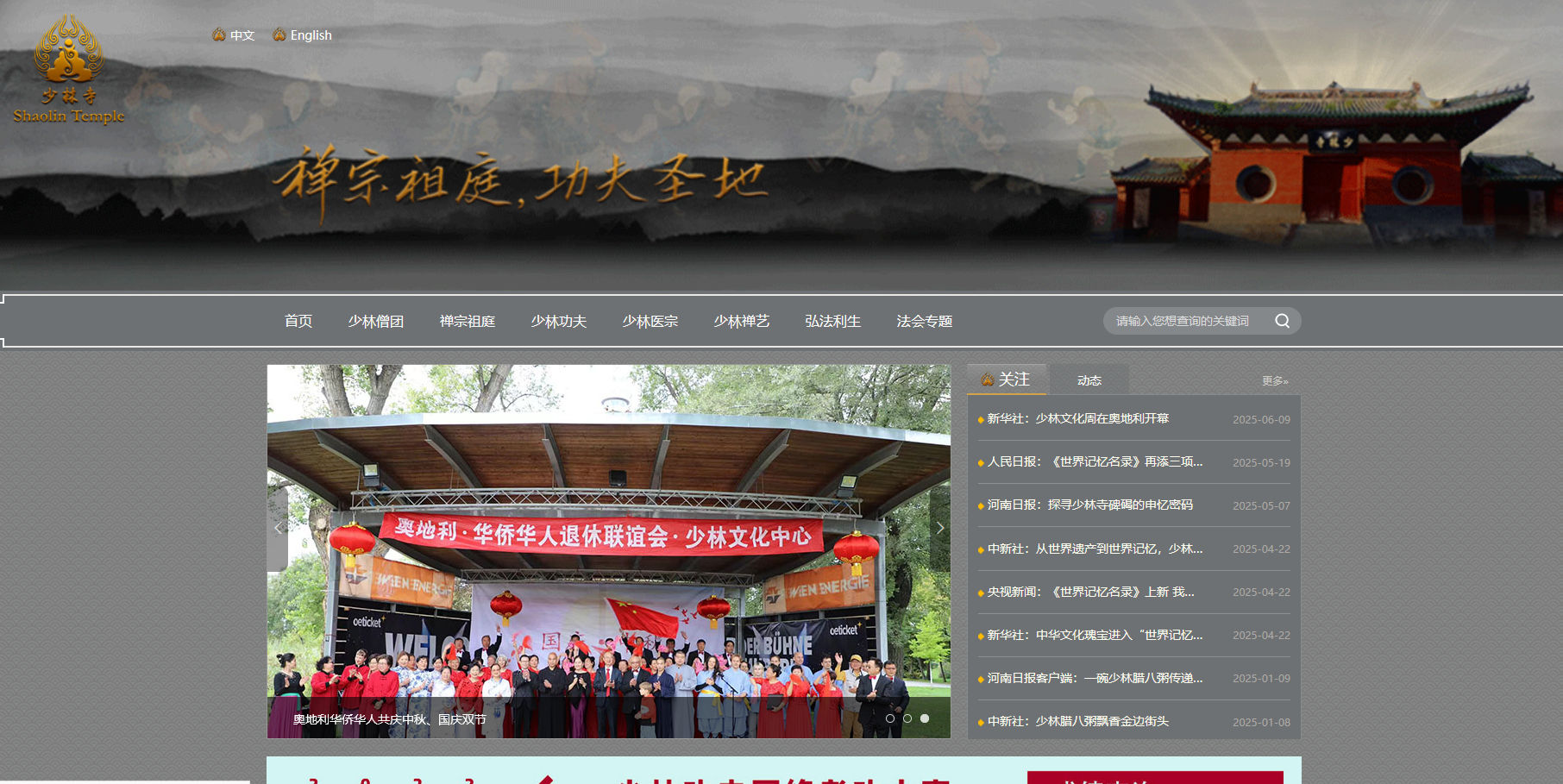1563x784 pixels.
Task: Click the yellow bullet icon before 新华社 headline
Action: pos(980,419)
